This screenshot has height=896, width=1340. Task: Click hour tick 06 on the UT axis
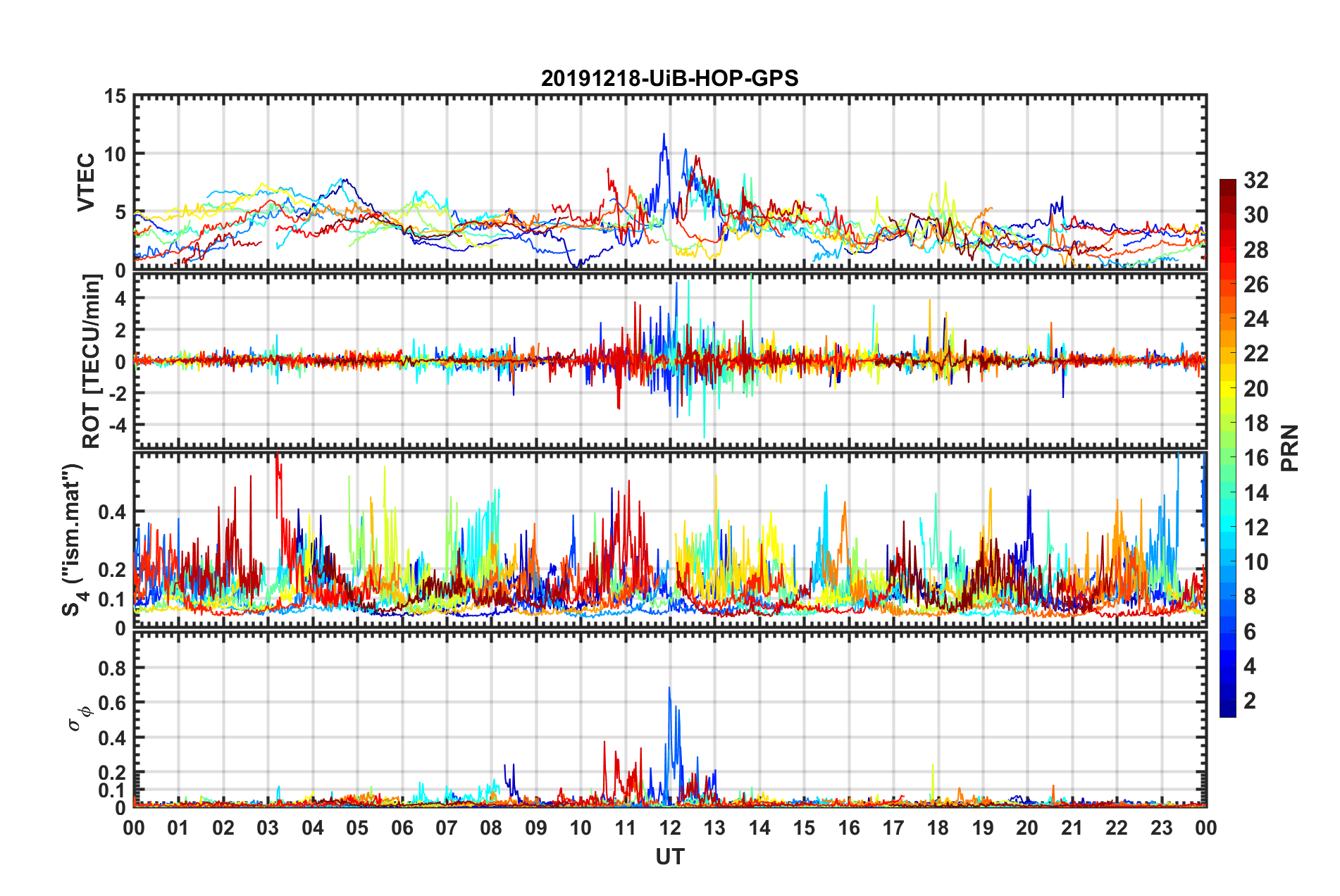point(402,828)
